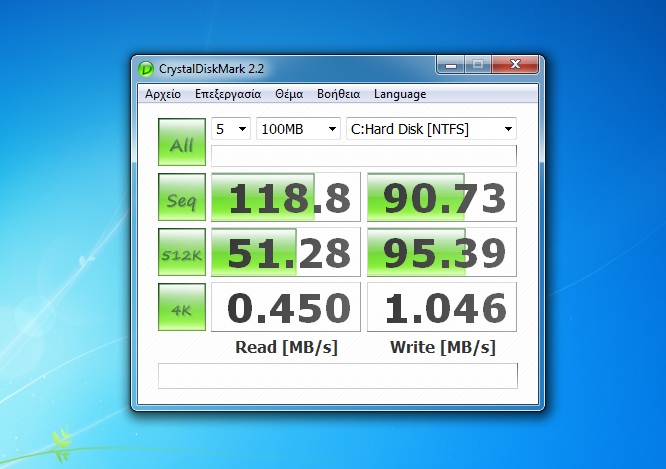The image size is (666, 469).
Task: Click the empty comment field at bottom
Action: point(338,376)
